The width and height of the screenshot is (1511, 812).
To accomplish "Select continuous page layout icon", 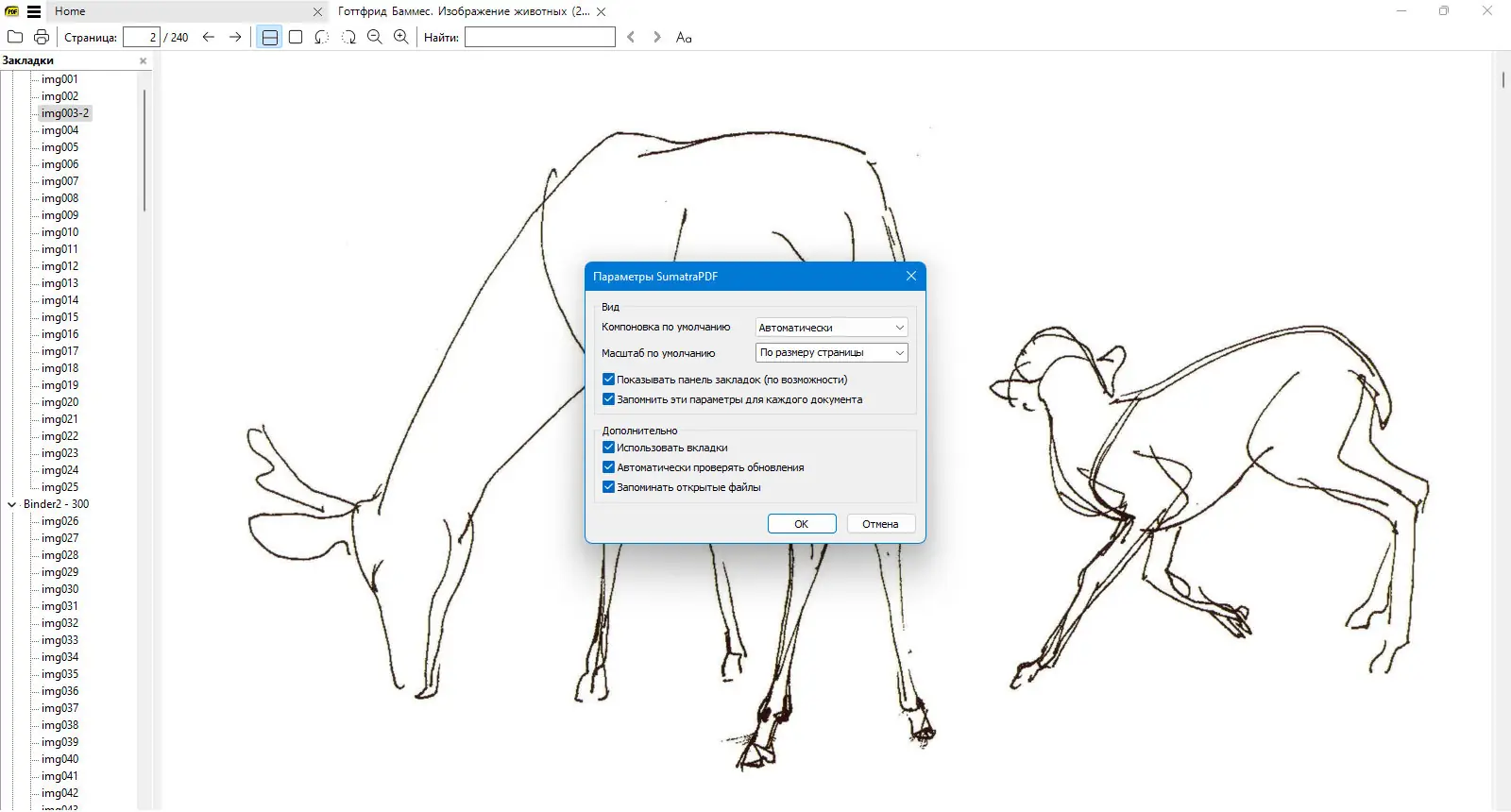I will coord(269,37).
